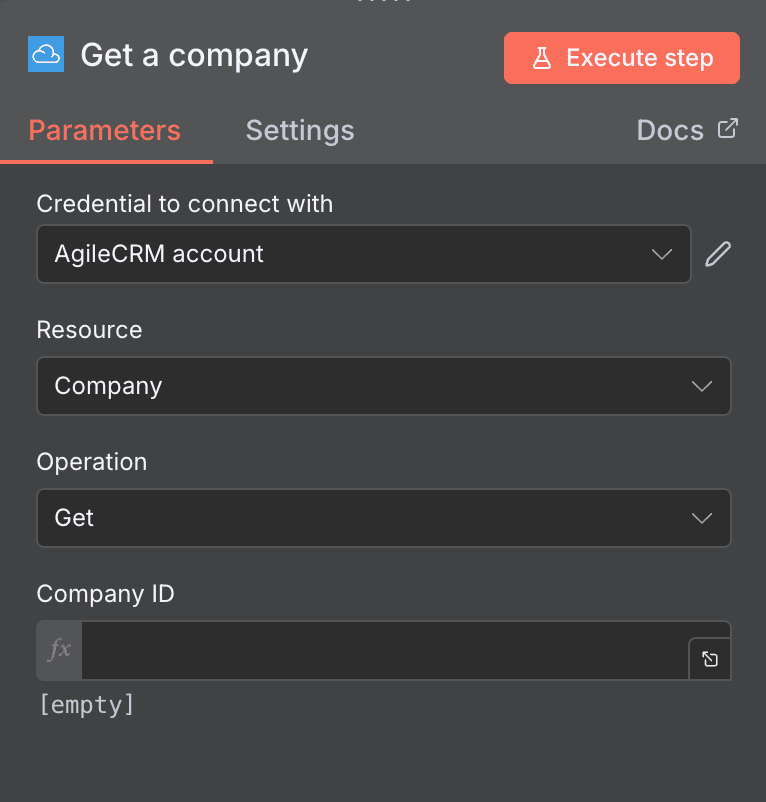The image size is (766, 802).
Task: Select the Parameters tab
Action: point(104,130)
